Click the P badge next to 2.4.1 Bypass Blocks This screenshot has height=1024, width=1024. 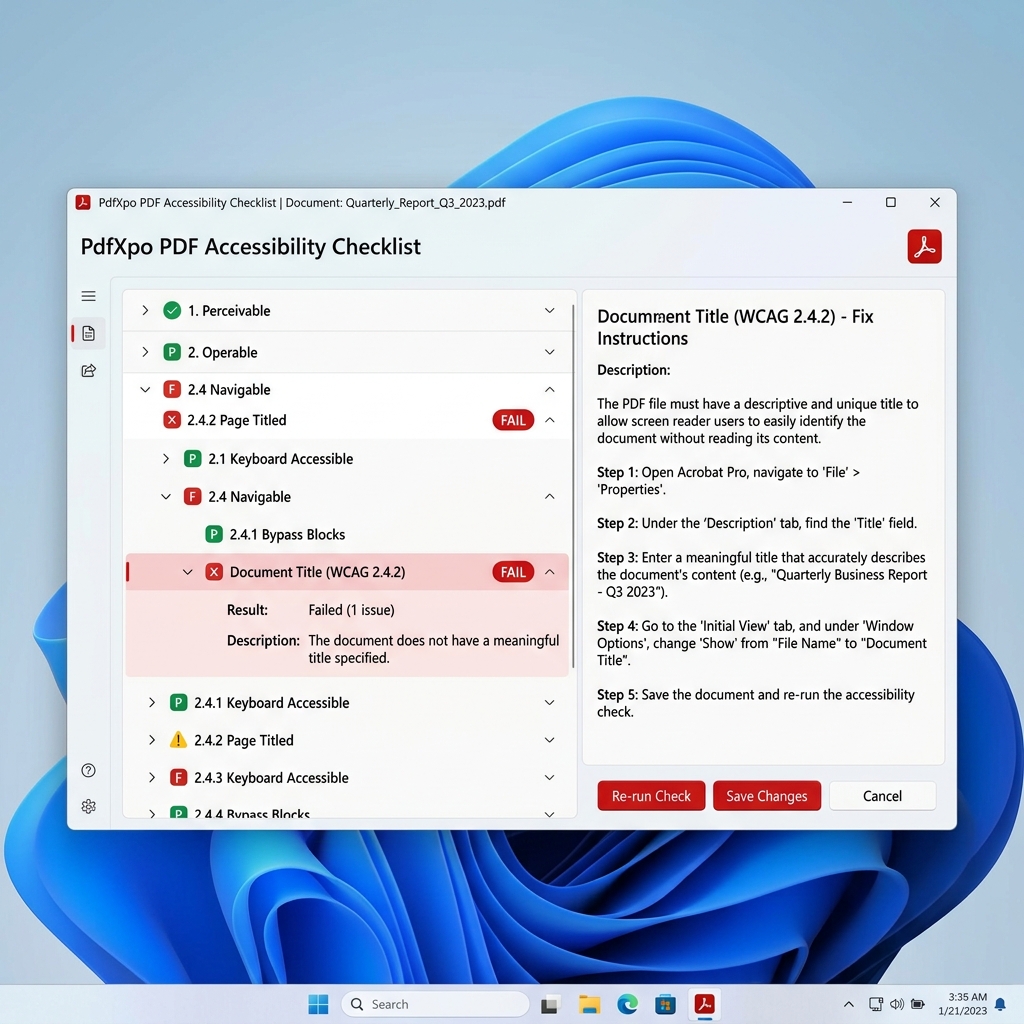point(214,534)
